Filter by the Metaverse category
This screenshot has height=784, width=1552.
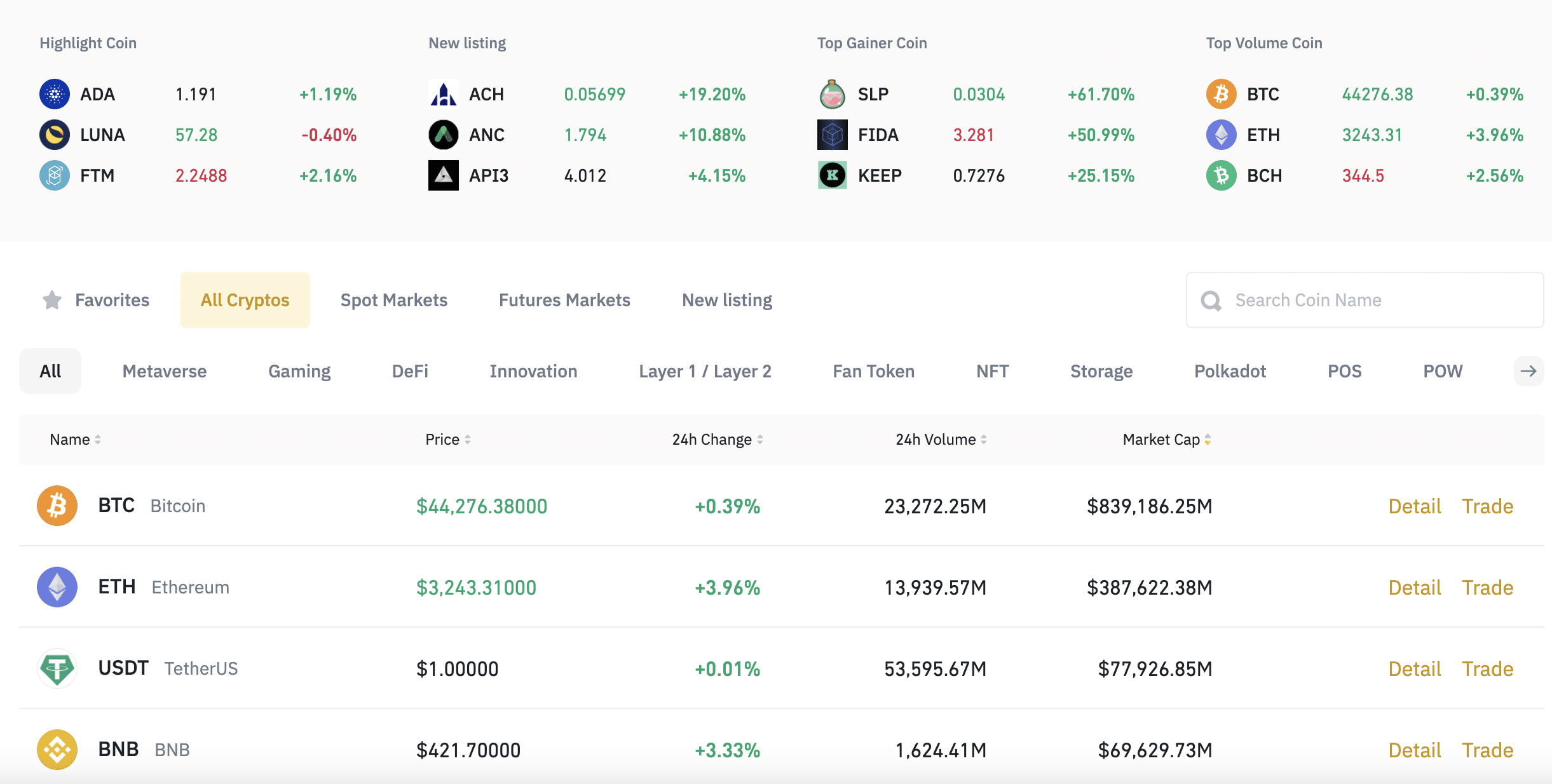click(x=165, y=371)
